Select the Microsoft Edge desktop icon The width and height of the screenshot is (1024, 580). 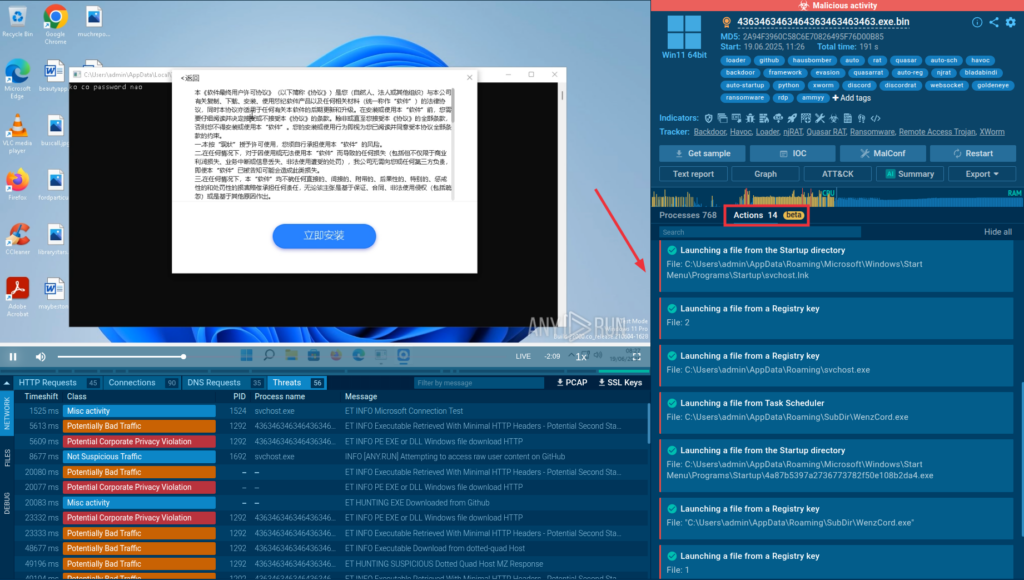click(17, 78)
